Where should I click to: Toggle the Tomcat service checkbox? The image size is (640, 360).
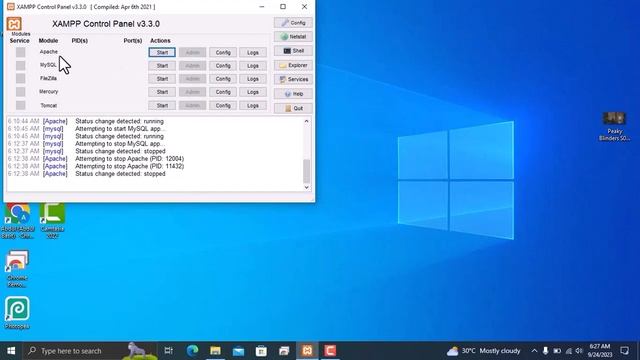point(20,105)
